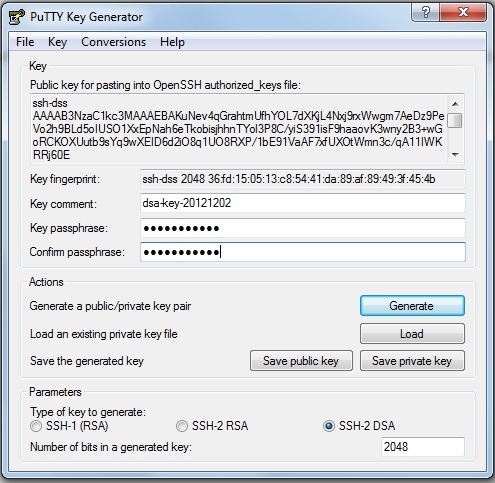The height and width of the screenshot is (483, 495).
Task: Open the Conversions menu
Action: [113, 42]
